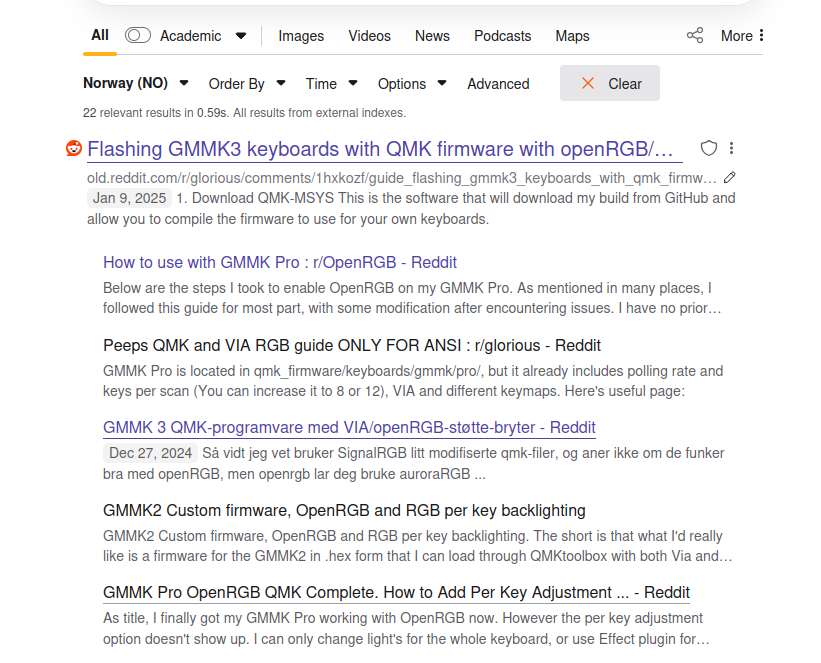The width and height of the screenshot is (821, 663).
Task: Open the three-dot menu for first result
Action: coord(732,149)
